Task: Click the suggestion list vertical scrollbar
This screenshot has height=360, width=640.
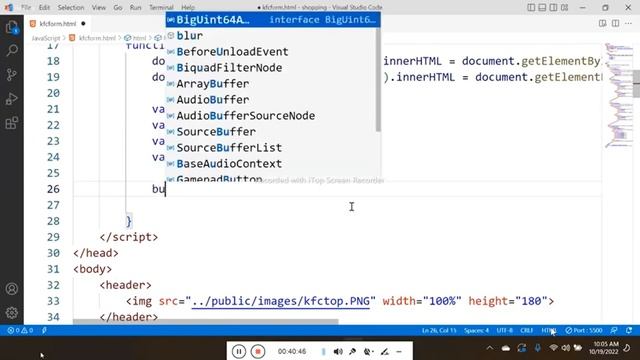Action: pyautogui.click(x=378, y=80)
